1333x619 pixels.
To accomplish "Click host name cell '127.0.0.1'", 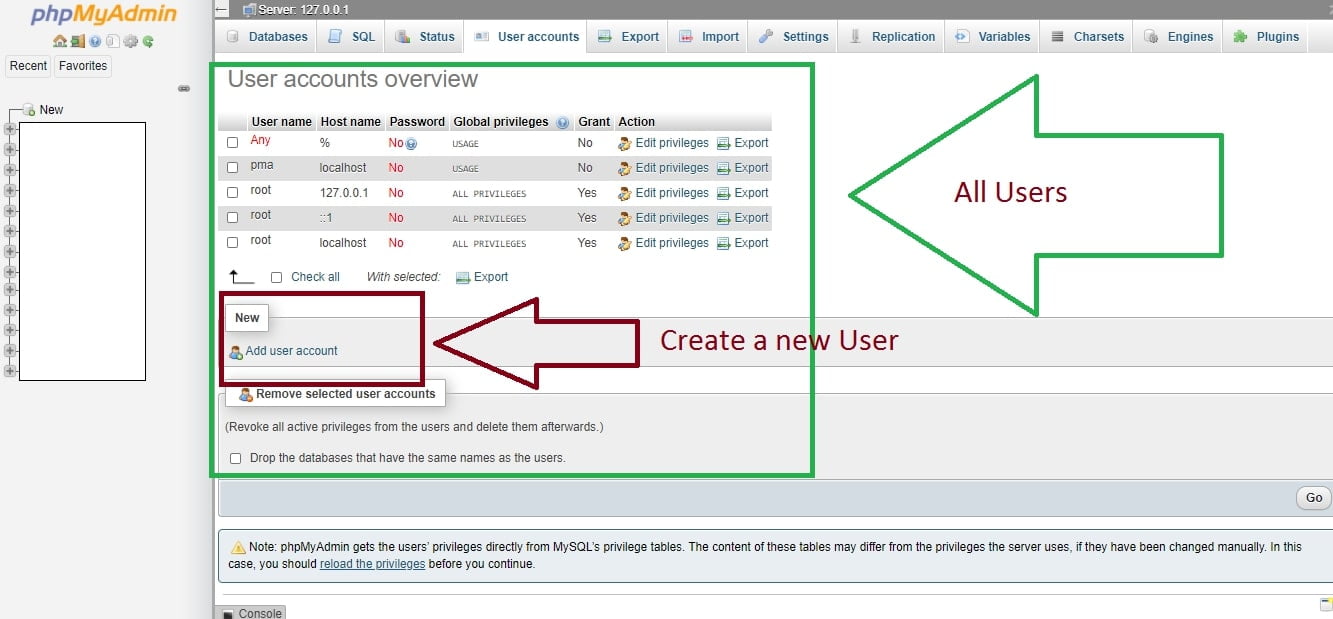I will [x=344, y=193].
